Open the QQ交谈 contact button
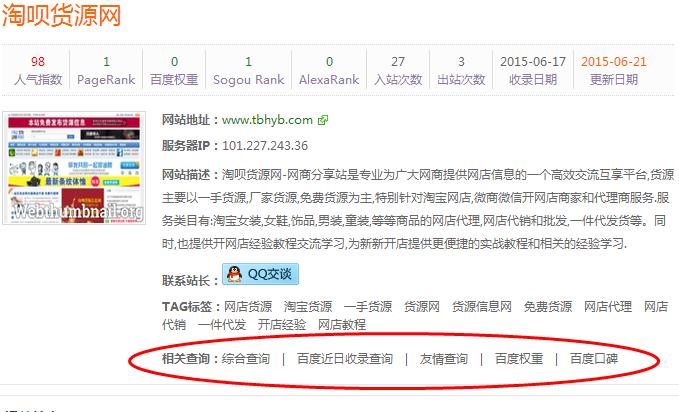This screenshot has height=412, width=679. point(260,274)
